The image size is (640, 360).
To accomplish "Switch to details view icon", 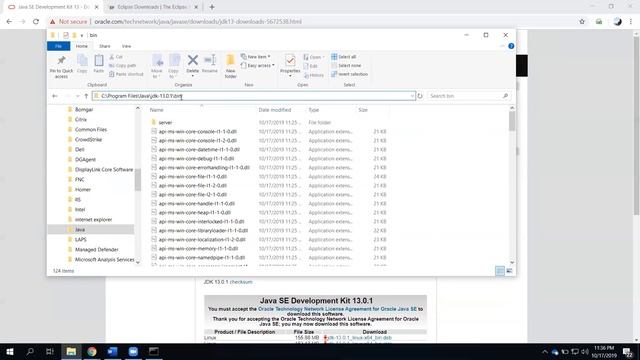I will [500, 271].
